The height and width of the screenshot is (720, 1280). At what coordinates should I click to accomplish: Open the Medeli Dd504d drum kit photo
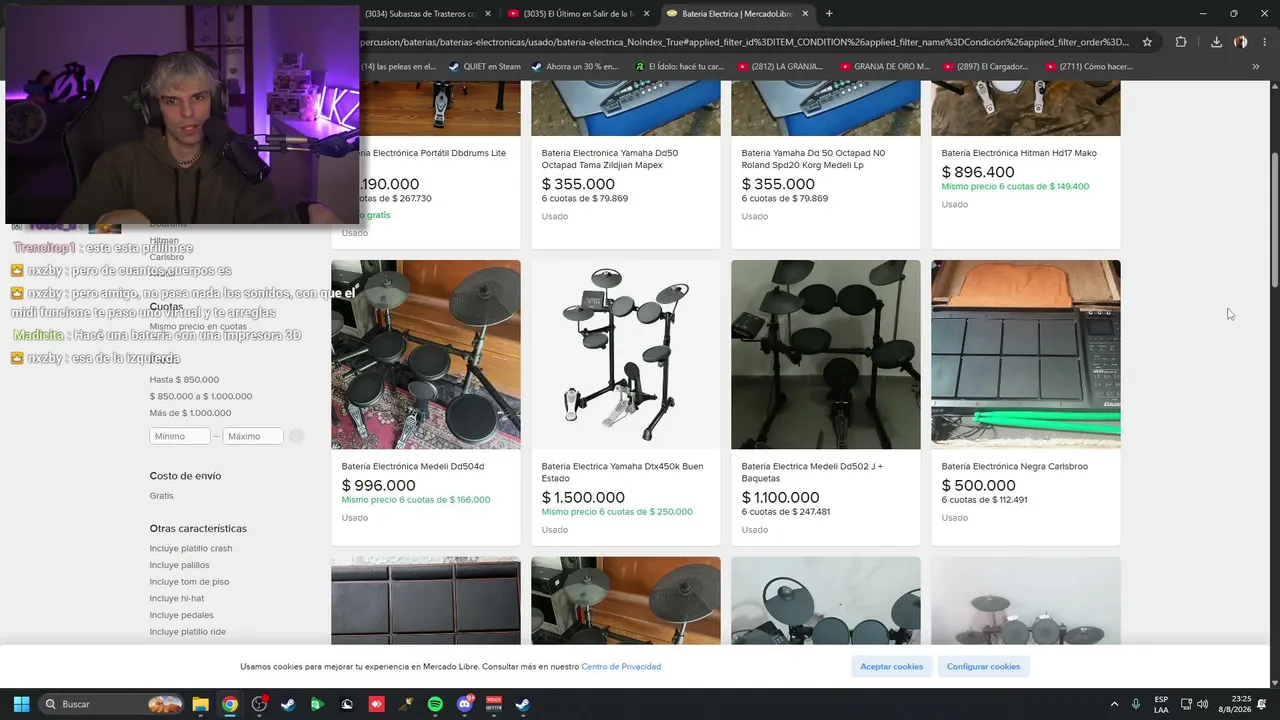(x=426, y=355)
